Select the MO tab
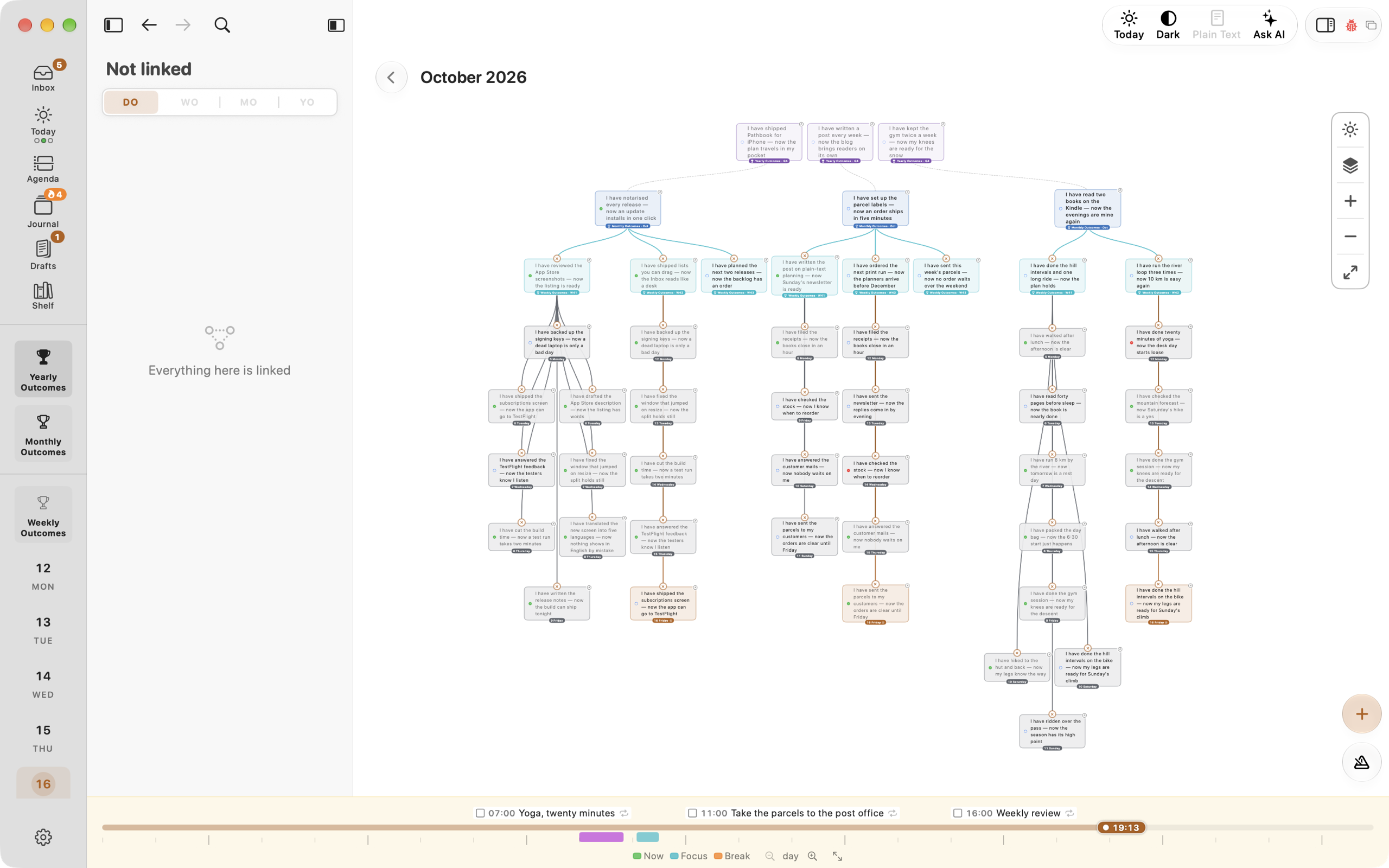Viewport: 1389px width, 868px height. coord(249,102)
